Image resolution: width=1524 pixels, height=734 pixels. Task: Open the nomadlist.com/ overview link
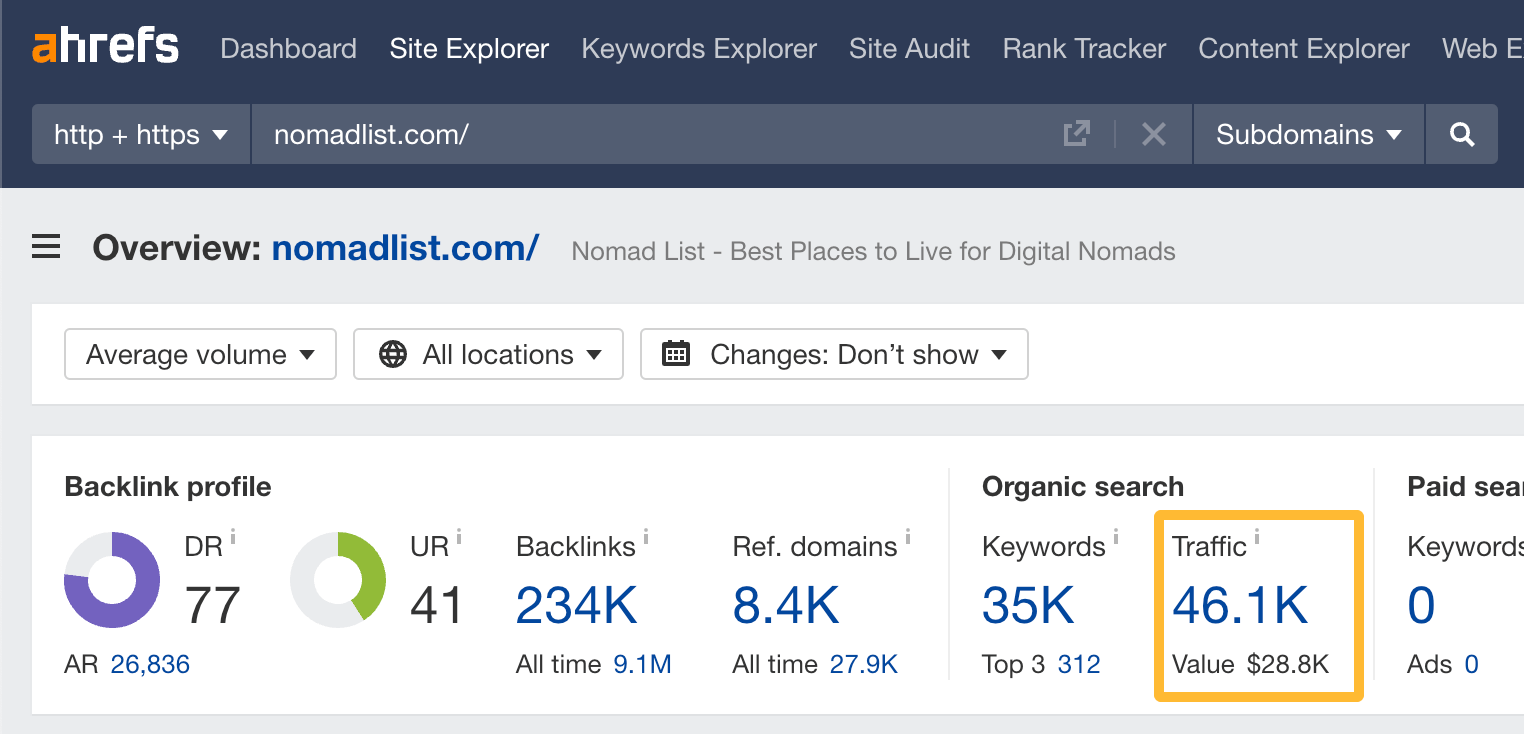pos(404,247)
